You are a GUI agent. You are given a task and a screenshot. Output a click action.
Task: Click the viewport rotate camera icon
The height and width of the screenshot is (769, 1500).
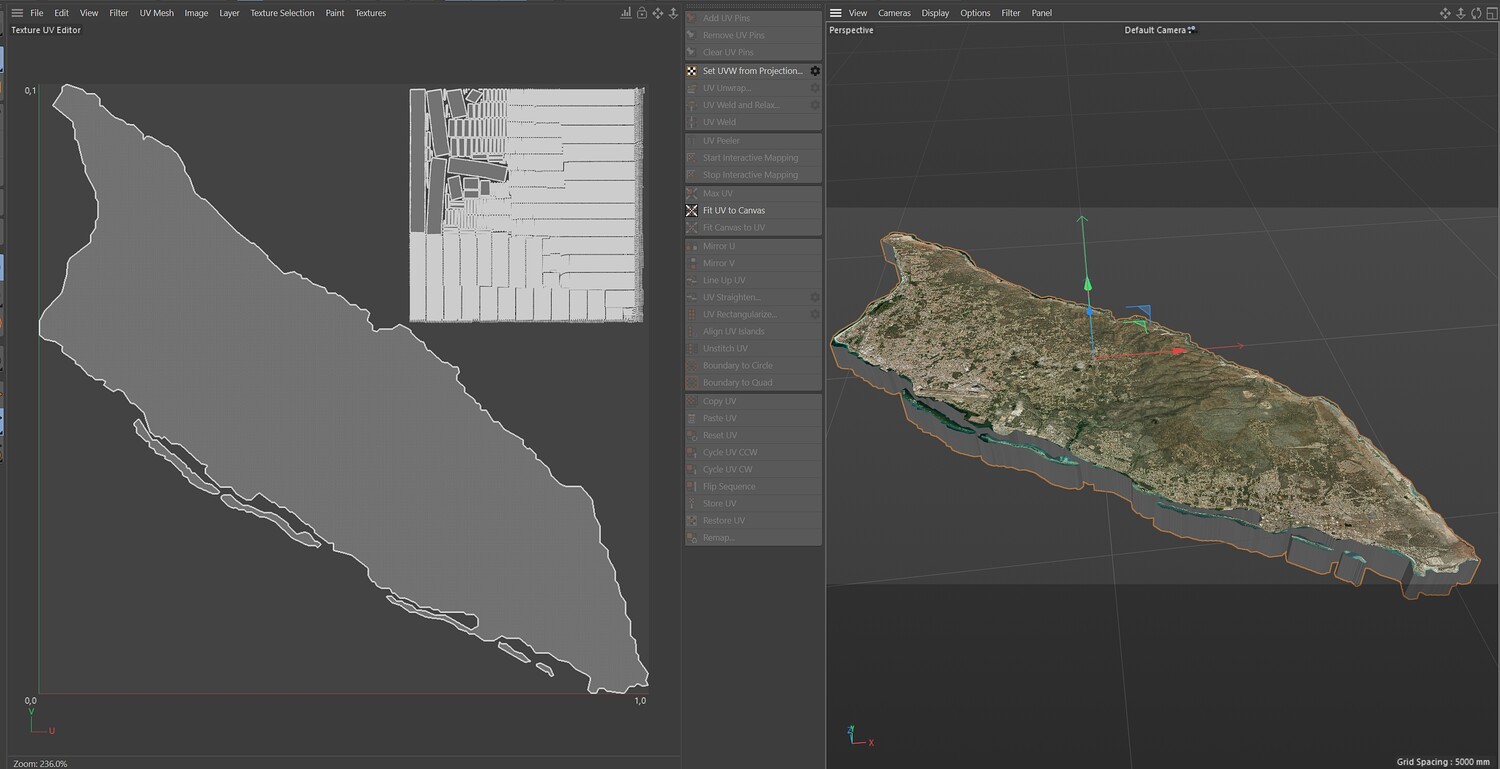[x=1475, y=13]
